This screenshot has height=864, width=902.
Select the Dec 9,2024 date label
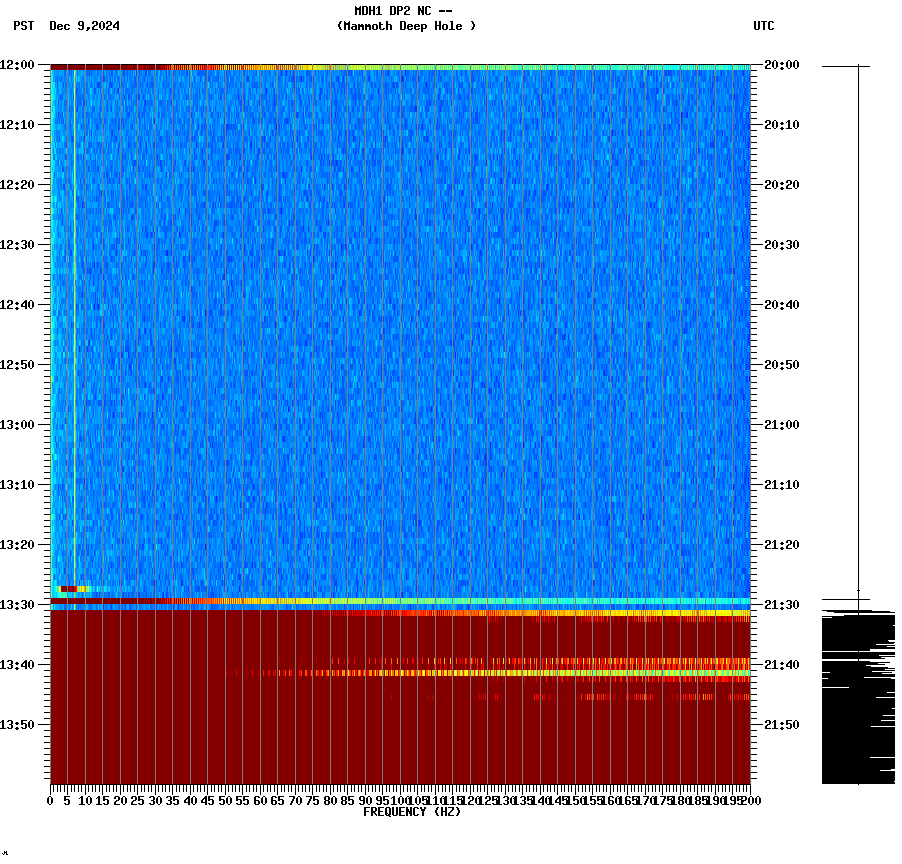[83, 27]
